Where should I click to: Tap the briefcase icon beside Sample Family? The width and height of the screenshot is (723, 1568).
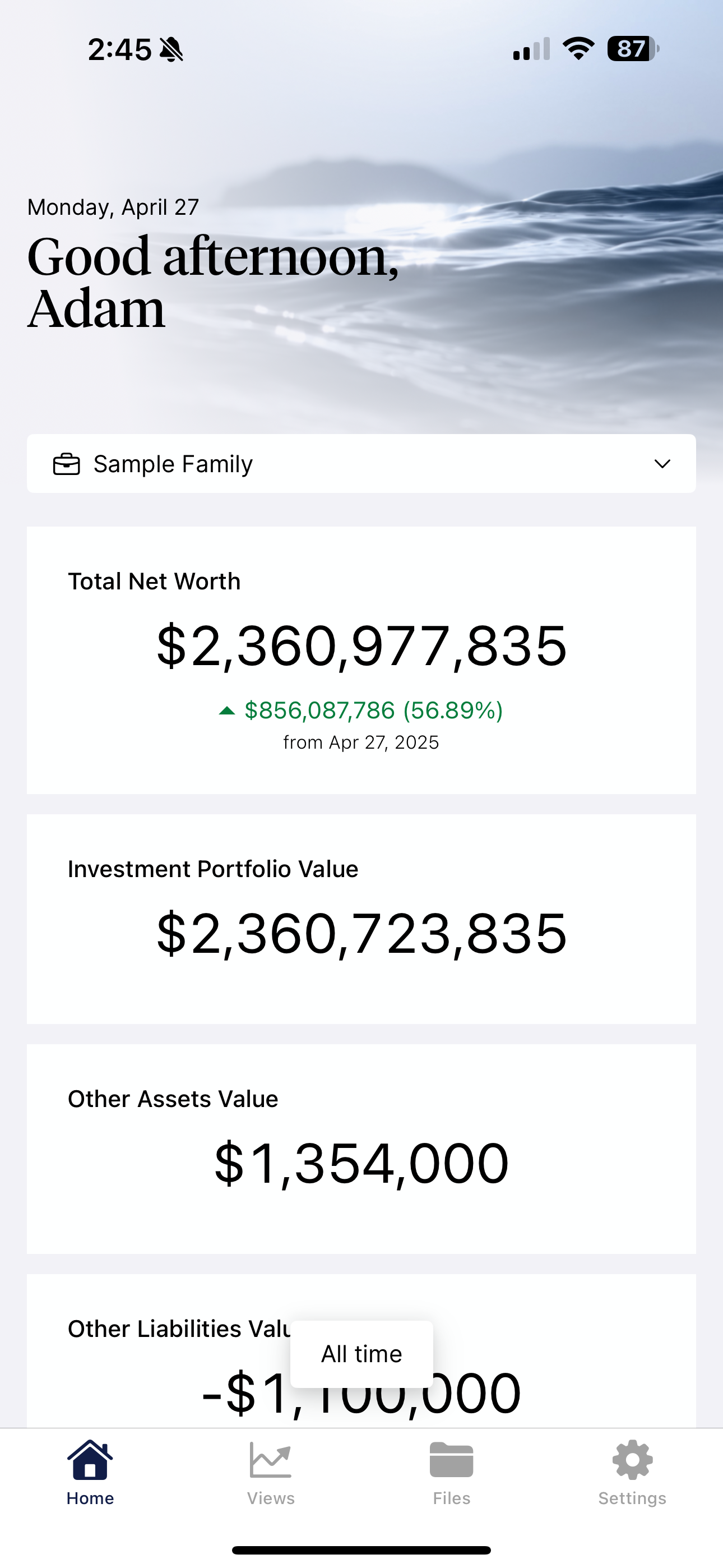tap(66, 464)
